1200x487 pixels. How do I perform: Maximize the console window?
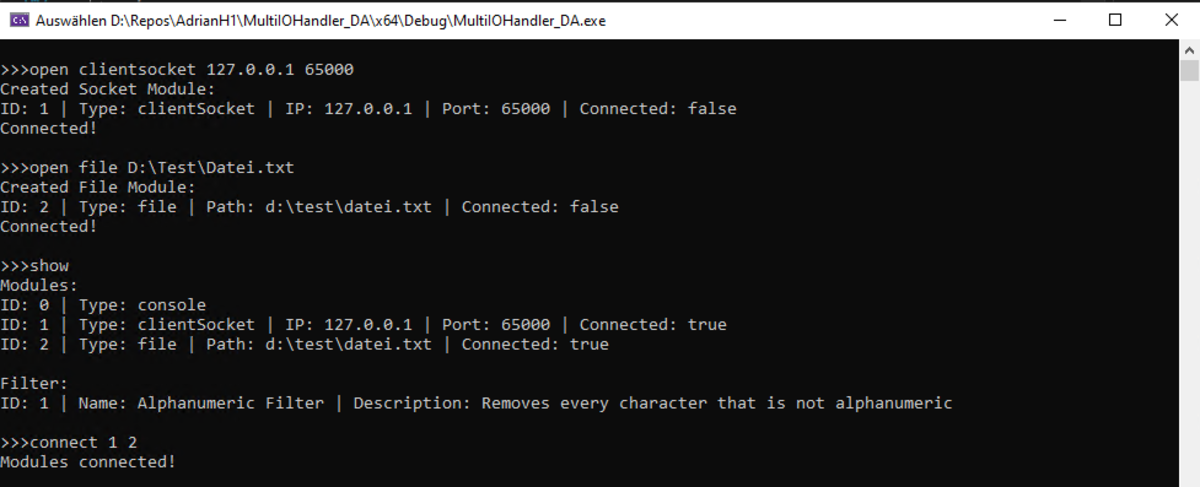point(1115,20)
